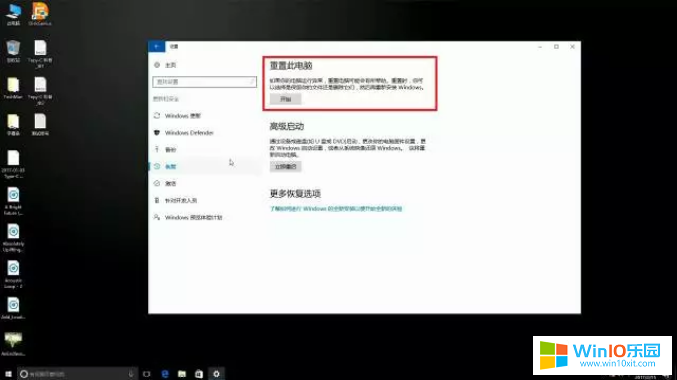This screenshot has width=677, height=380.
Task: Select the 恢复 section in the sidebar
Action: 171,166
